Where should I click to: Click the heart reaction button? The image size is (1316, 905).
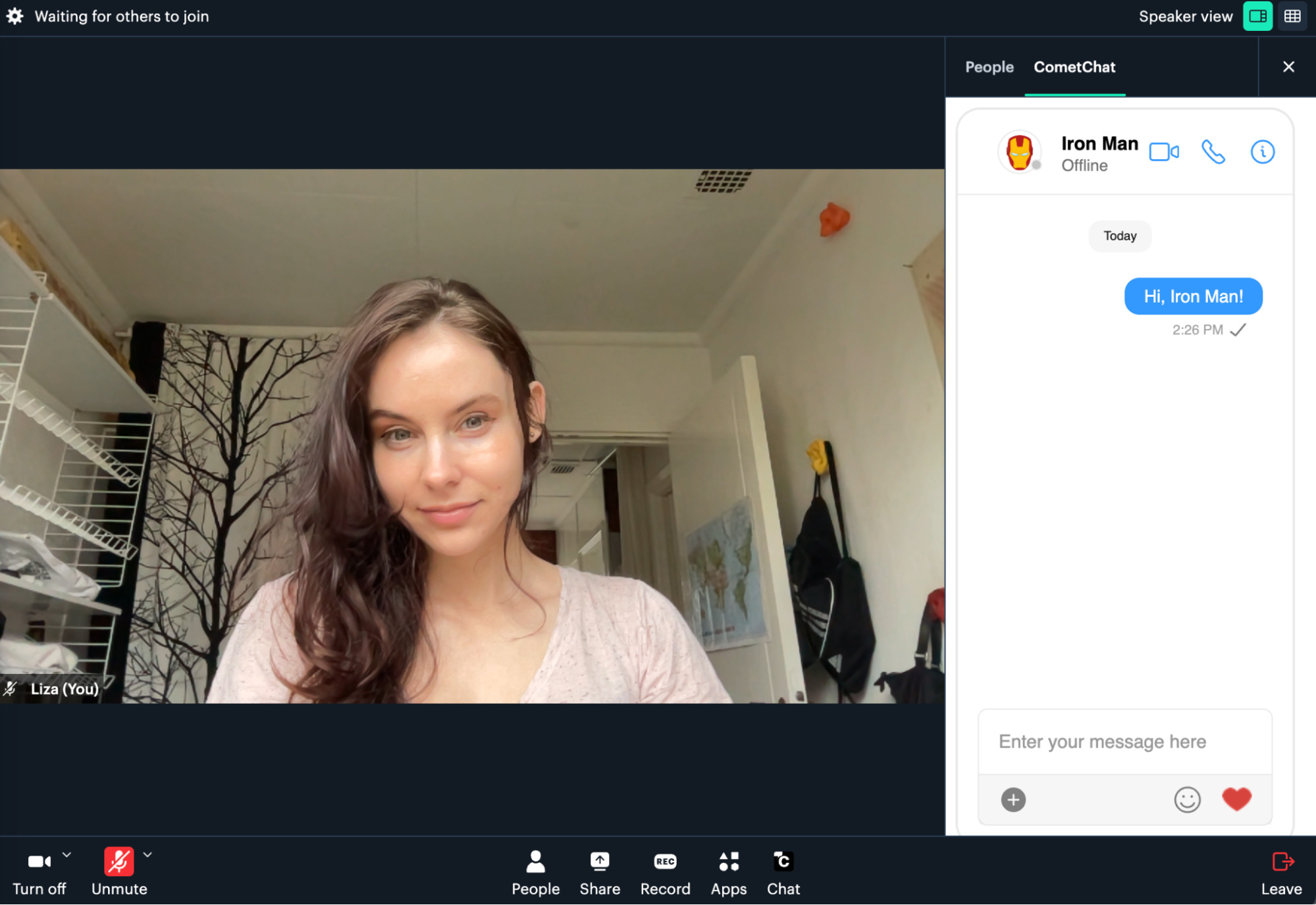(x=1237, y=799)
